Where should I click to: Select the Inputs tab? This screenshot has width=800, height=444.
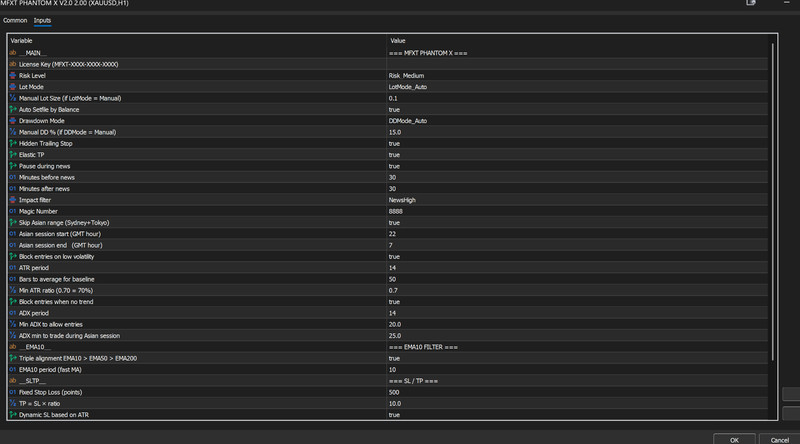coord(42,20)
